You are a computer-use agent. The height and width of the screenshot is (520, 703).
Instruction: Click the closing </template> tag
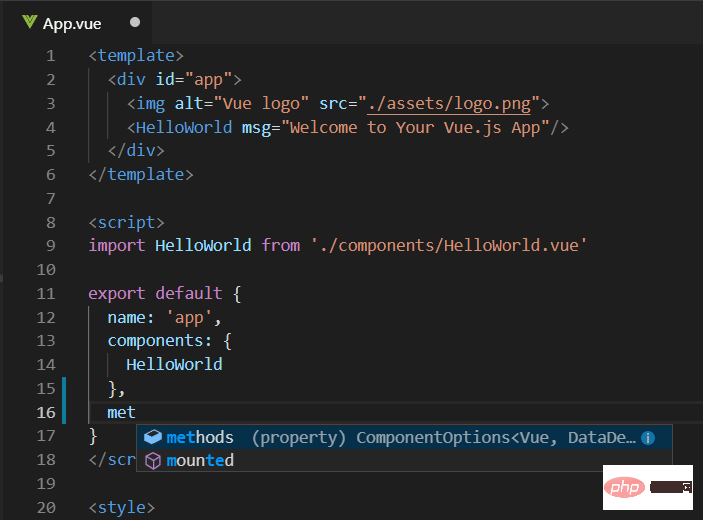(141, 174)
